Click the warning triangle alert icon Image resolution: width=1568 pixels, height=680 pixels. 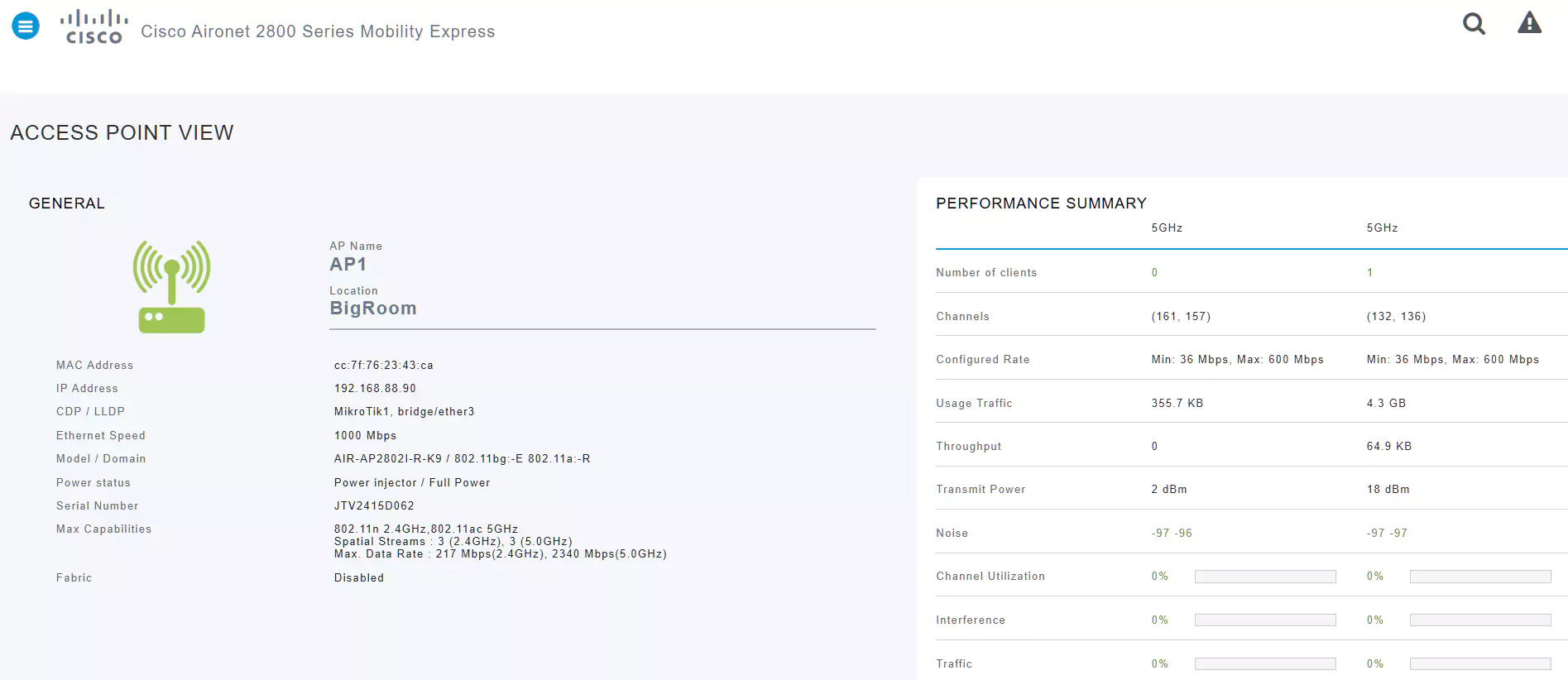tap(1529, 23)
